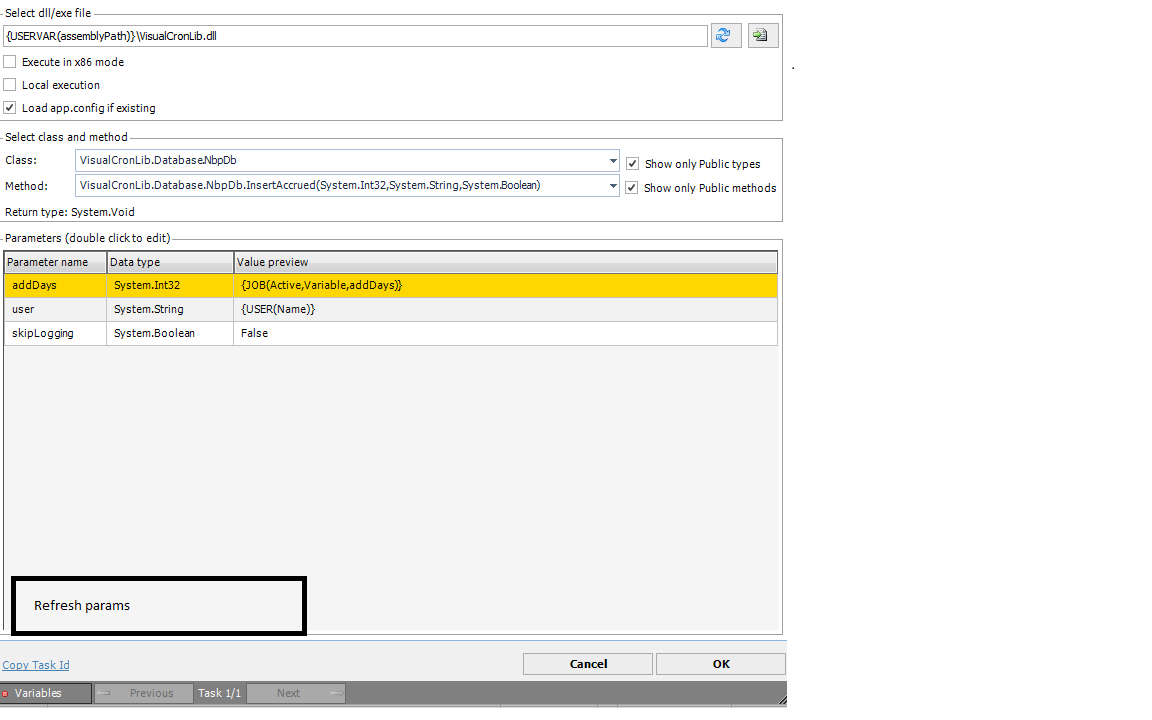This screenshot has height=720, width=1152.
Task: Click the Value preview column header
Action: 505,262
